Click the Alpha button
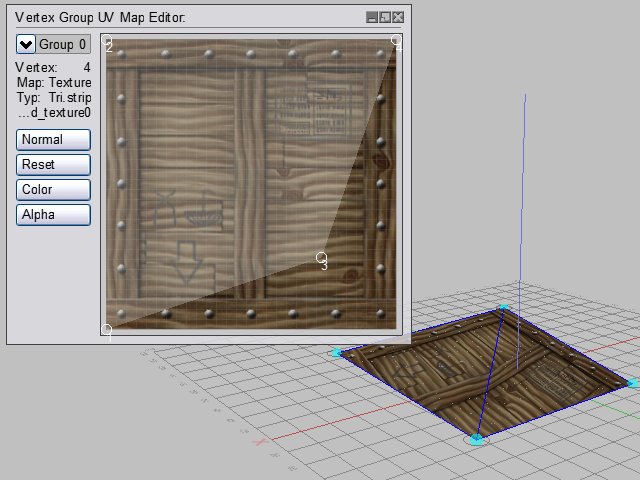The width and height of the screenshot is (640, 480). tap(54, 214)
